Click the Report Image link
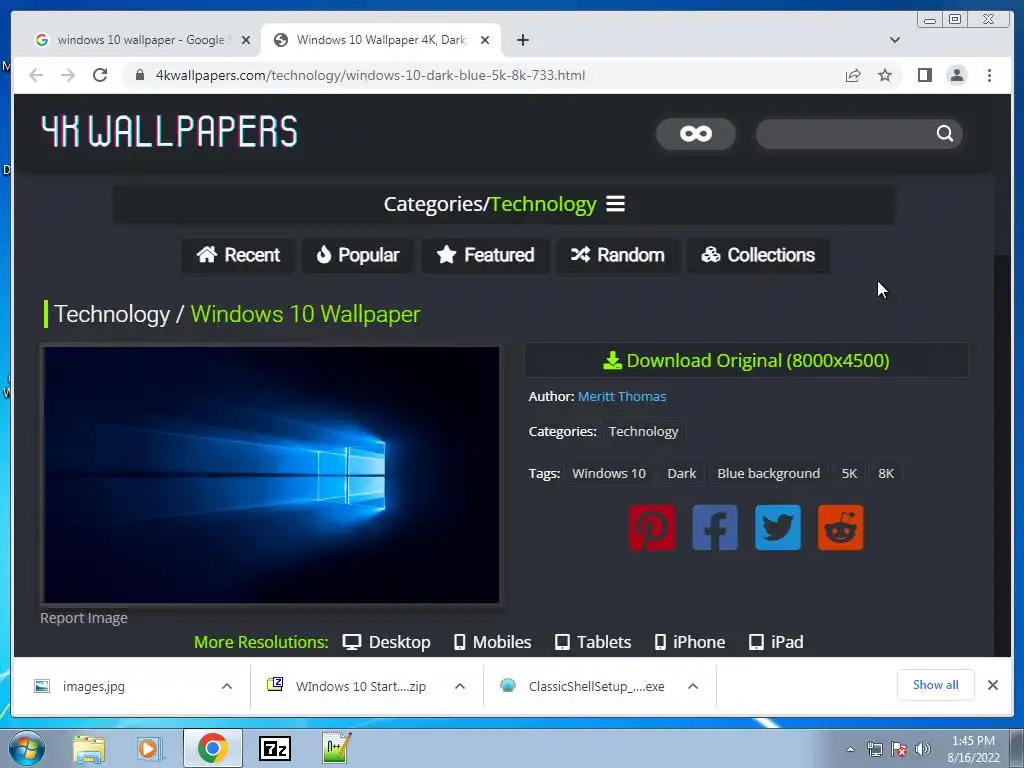 click(x=84, y=618)
